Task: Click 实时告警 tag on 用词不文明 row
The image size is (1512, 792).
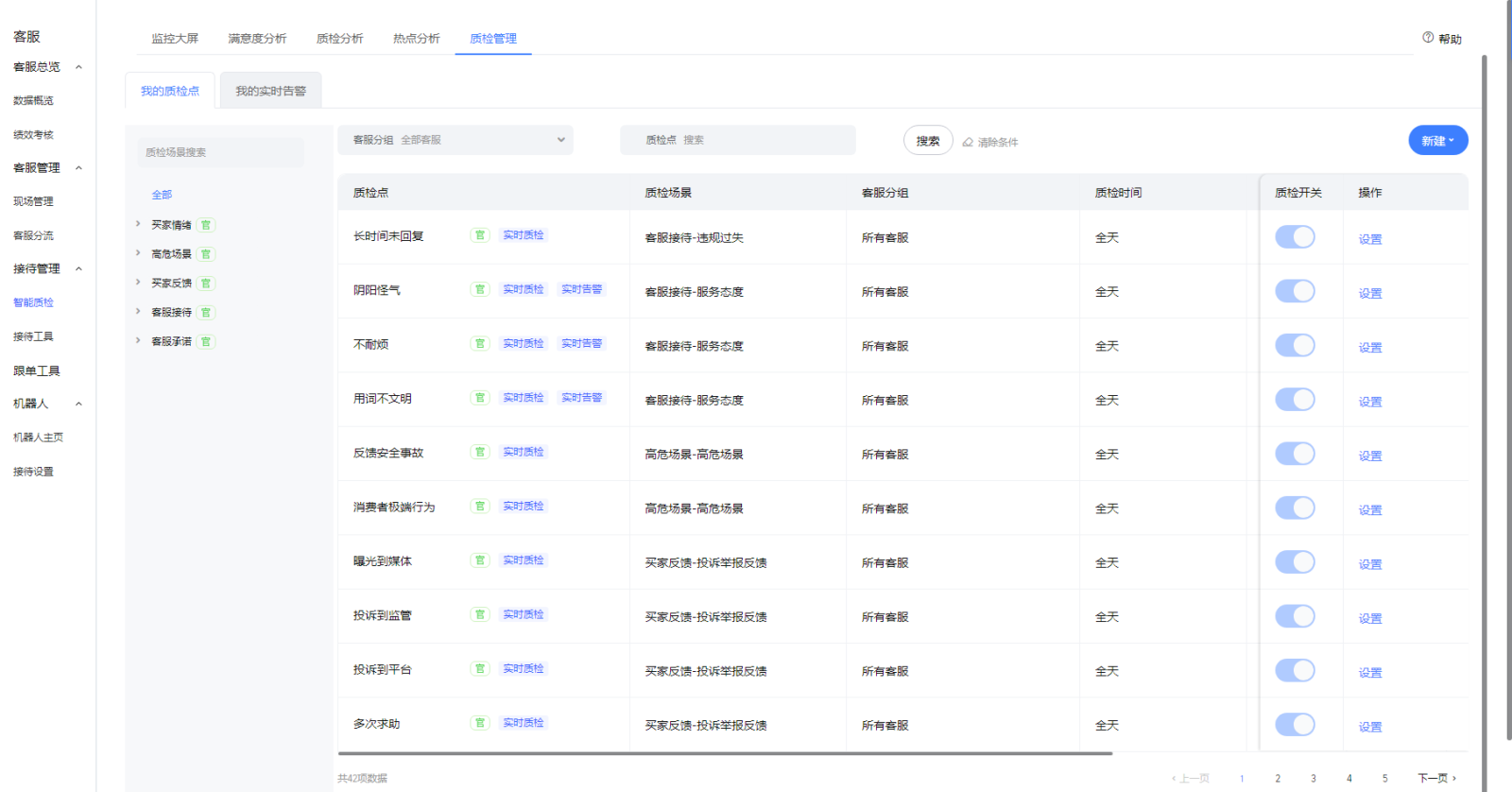Action: (x=581, y=398)
